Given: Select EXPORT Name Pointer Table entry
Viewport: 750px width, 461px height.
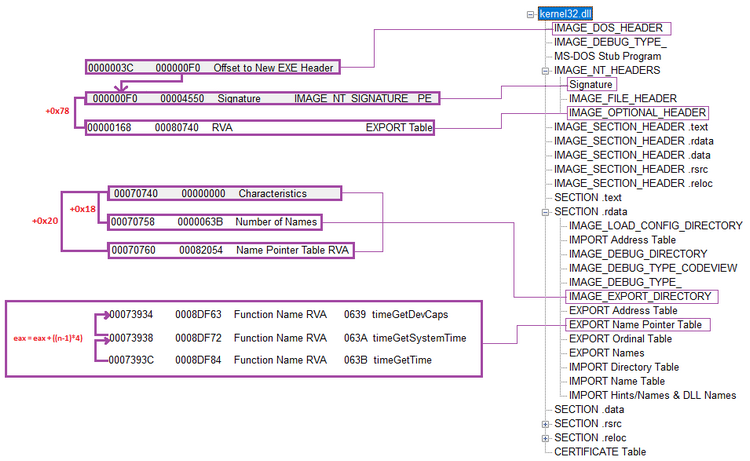Looking at the screenshot, I should pyautogui.click(x=635, y=325).
